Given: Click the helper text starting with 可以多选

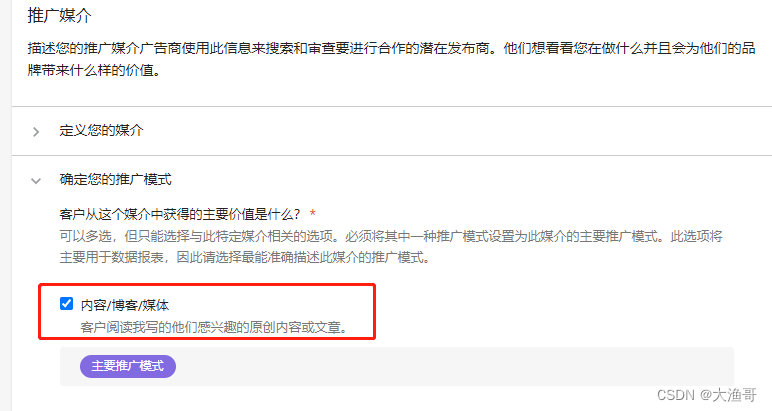Looking at the screenshot, I should [391, 236].
